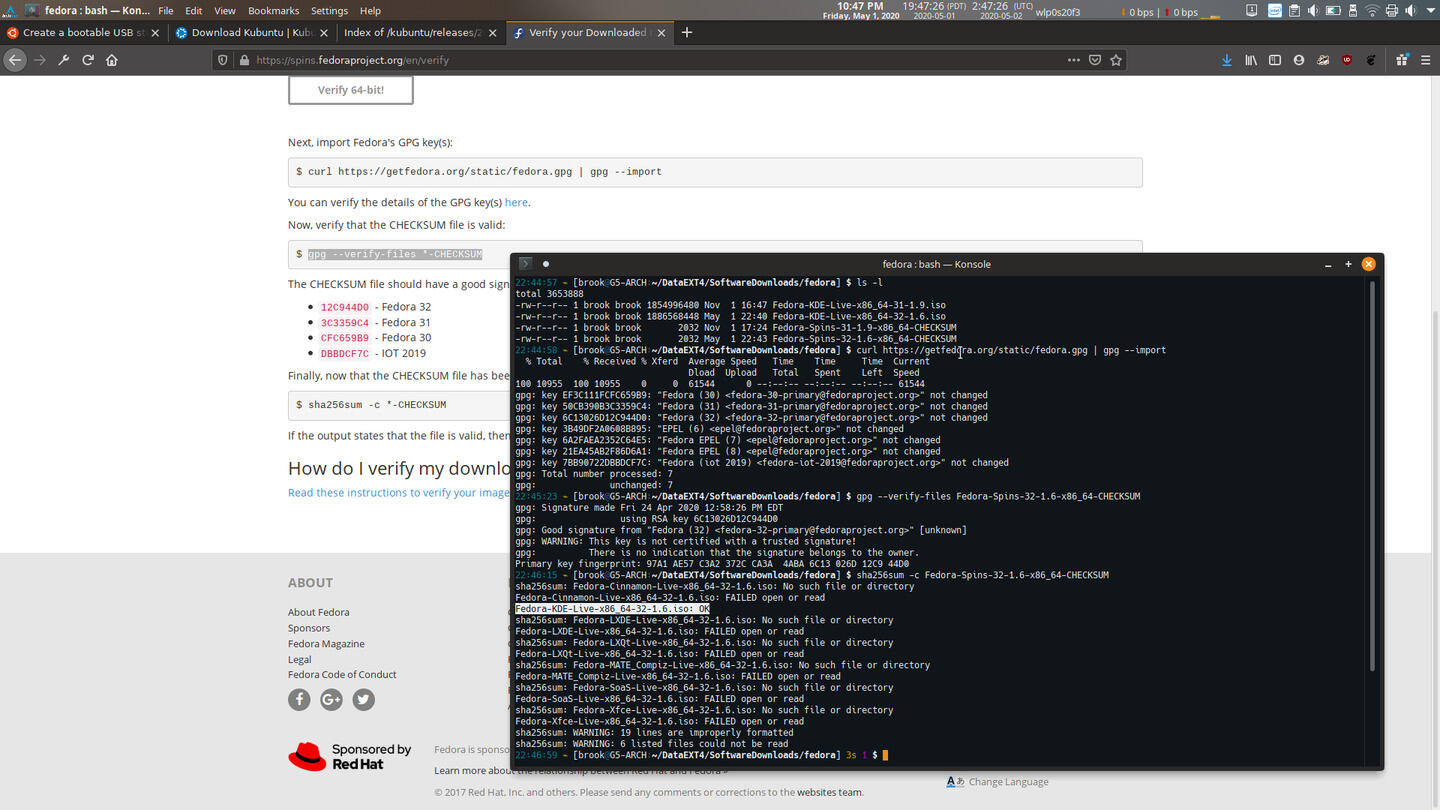The width and height of the screenshot is (1440, 810).
Task: Open the Twitter icon in the footer
Action: click(x=363, y=700)
